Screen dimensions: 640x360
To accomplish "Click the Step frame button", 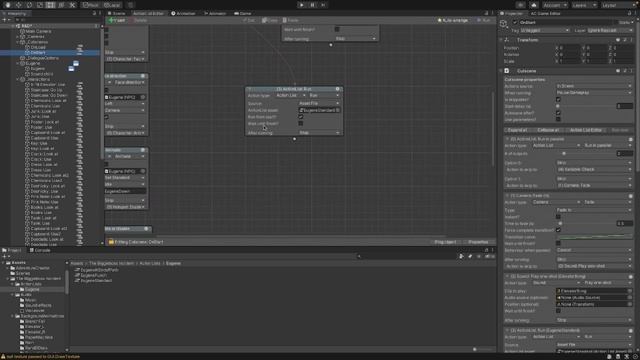I will (323, 5).
